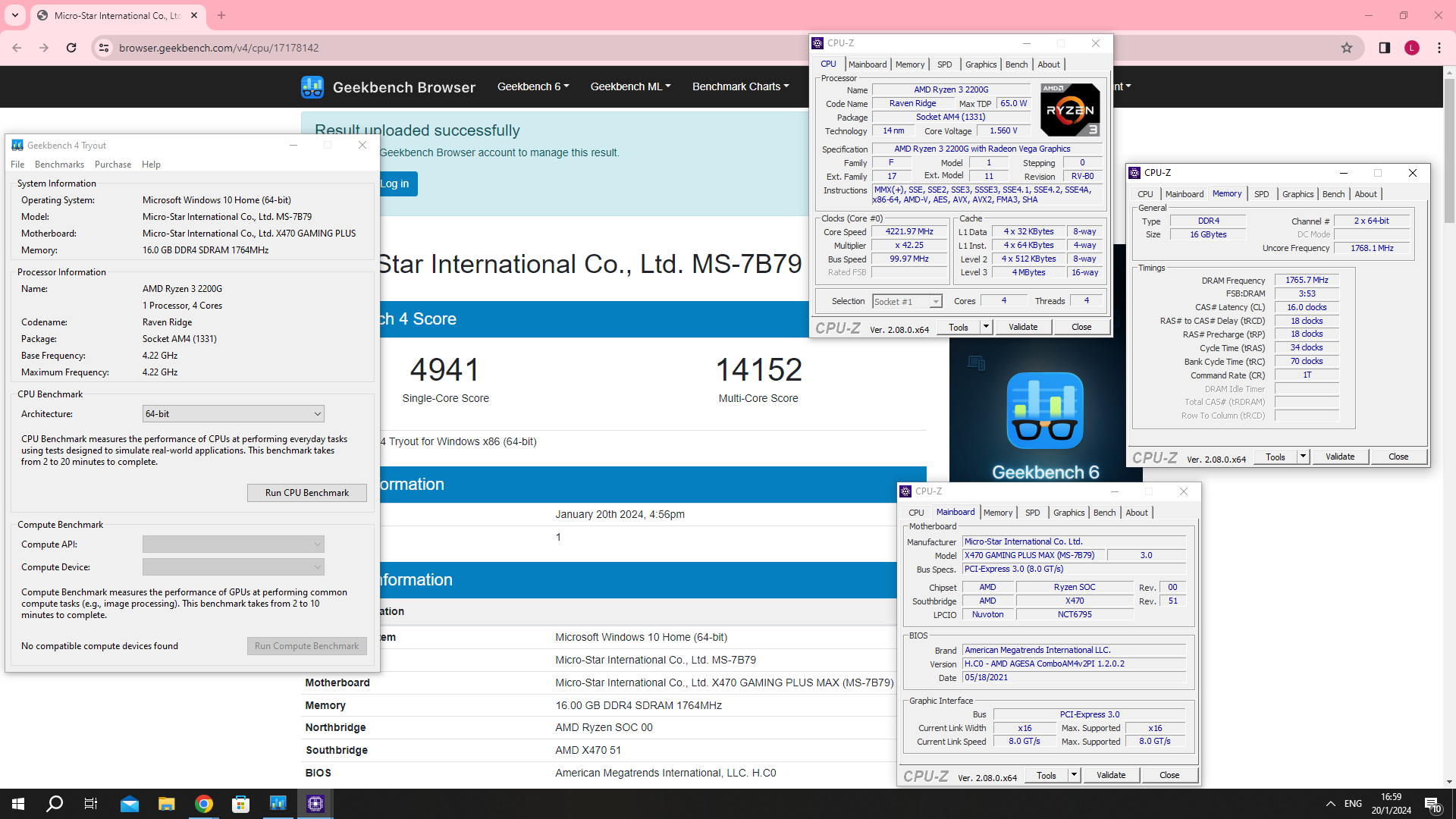Screen dimensions: 1456x819
Task: Switch to Chrome in the taskbar
Action: point(204,804)
